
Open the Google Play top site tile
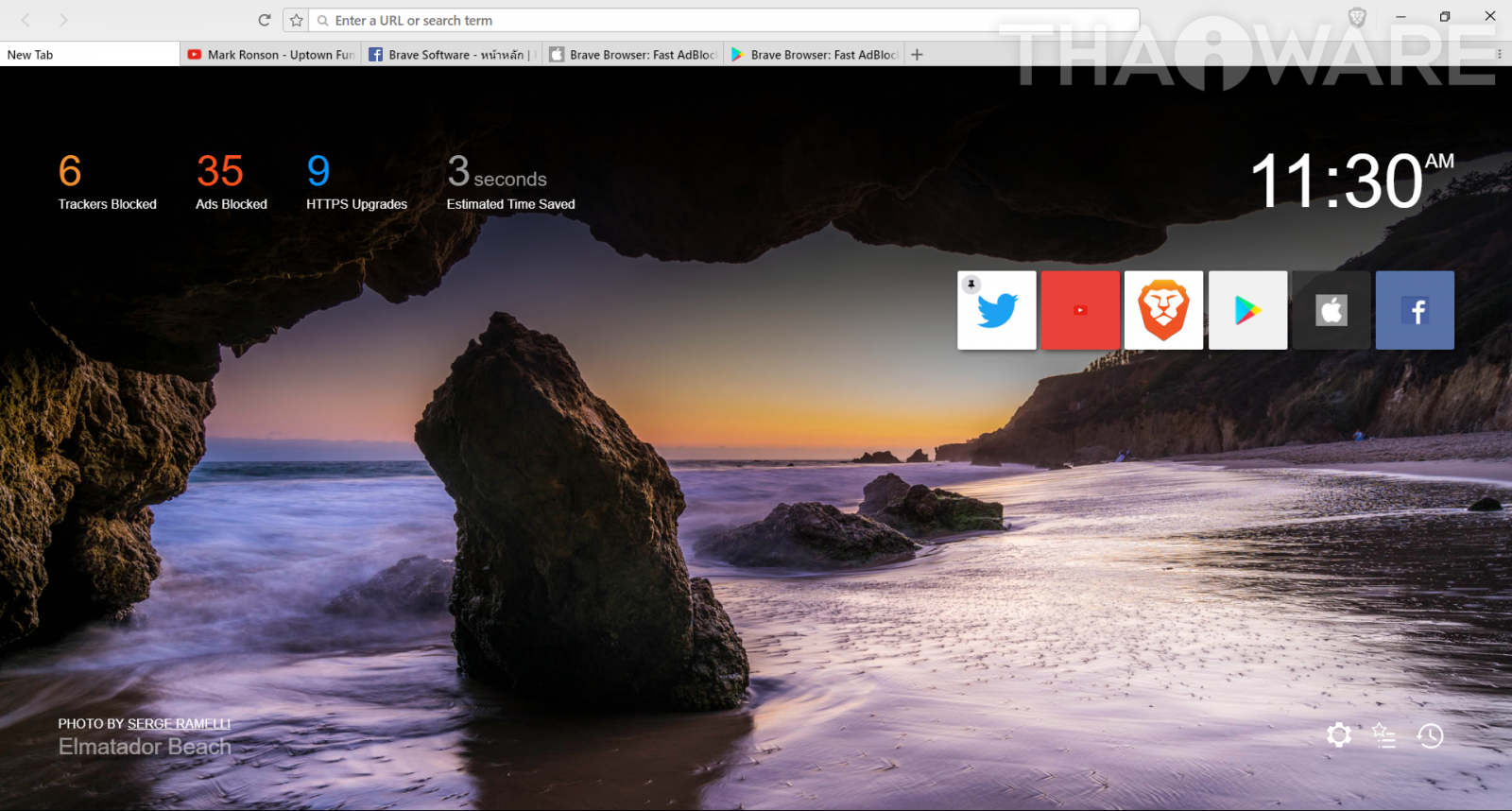[x=1247, y=310]
